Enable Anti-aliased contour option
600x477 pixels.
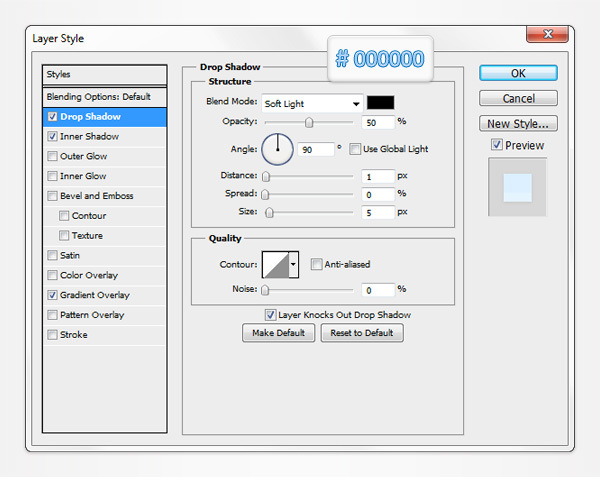(x=317, y=265)
